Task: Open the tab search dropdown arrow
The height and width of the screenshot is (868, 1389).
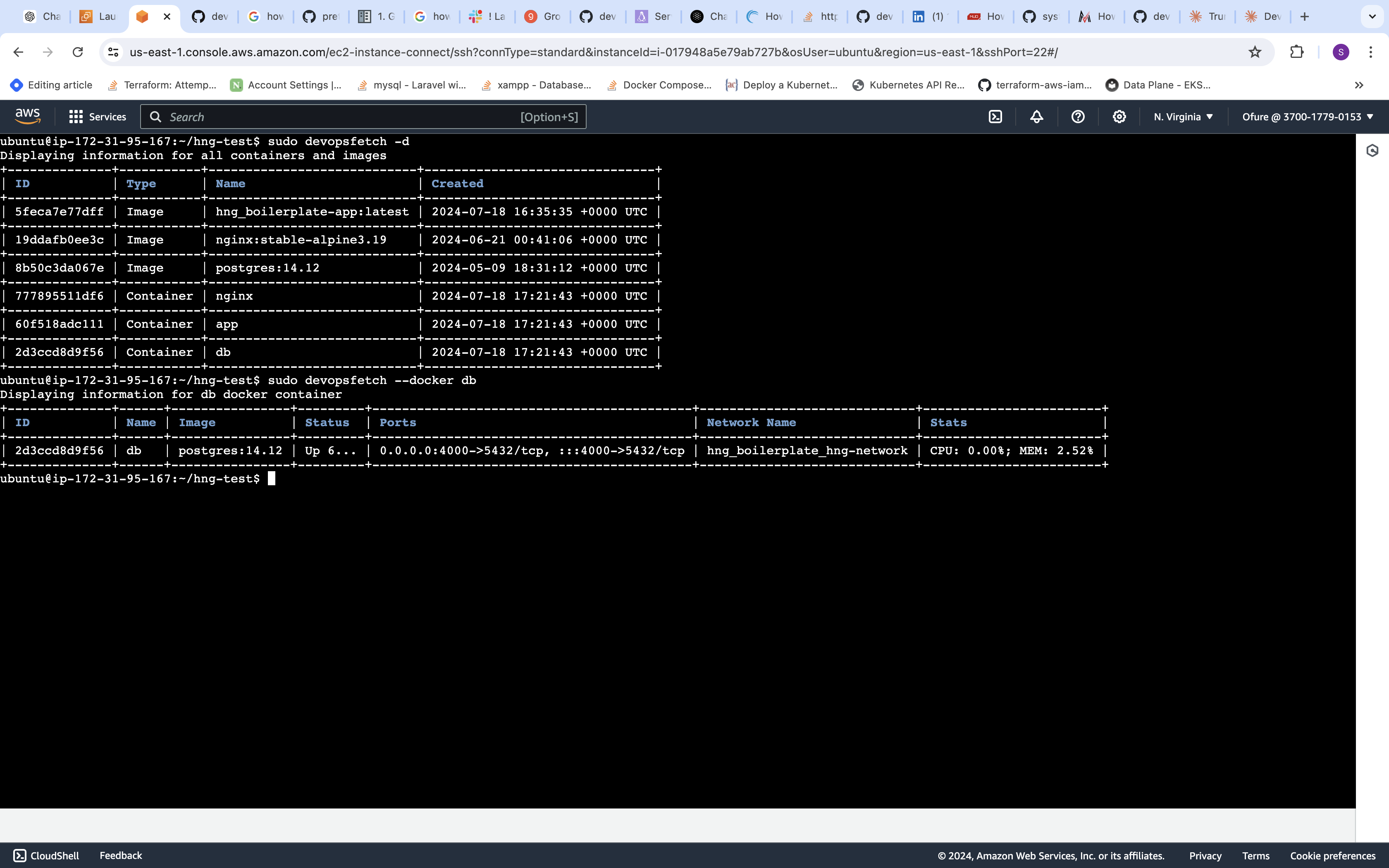Action: 1372,17
